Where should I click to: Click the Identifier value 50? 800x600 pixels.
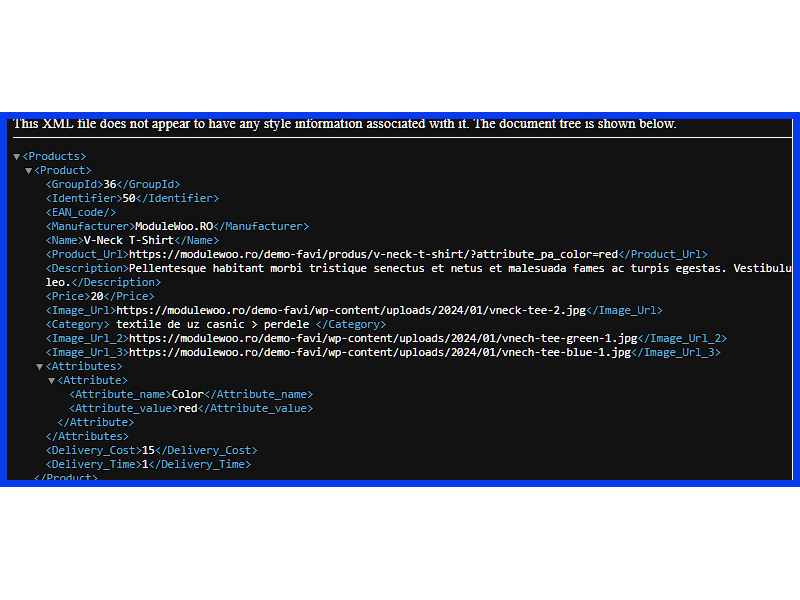128,198
